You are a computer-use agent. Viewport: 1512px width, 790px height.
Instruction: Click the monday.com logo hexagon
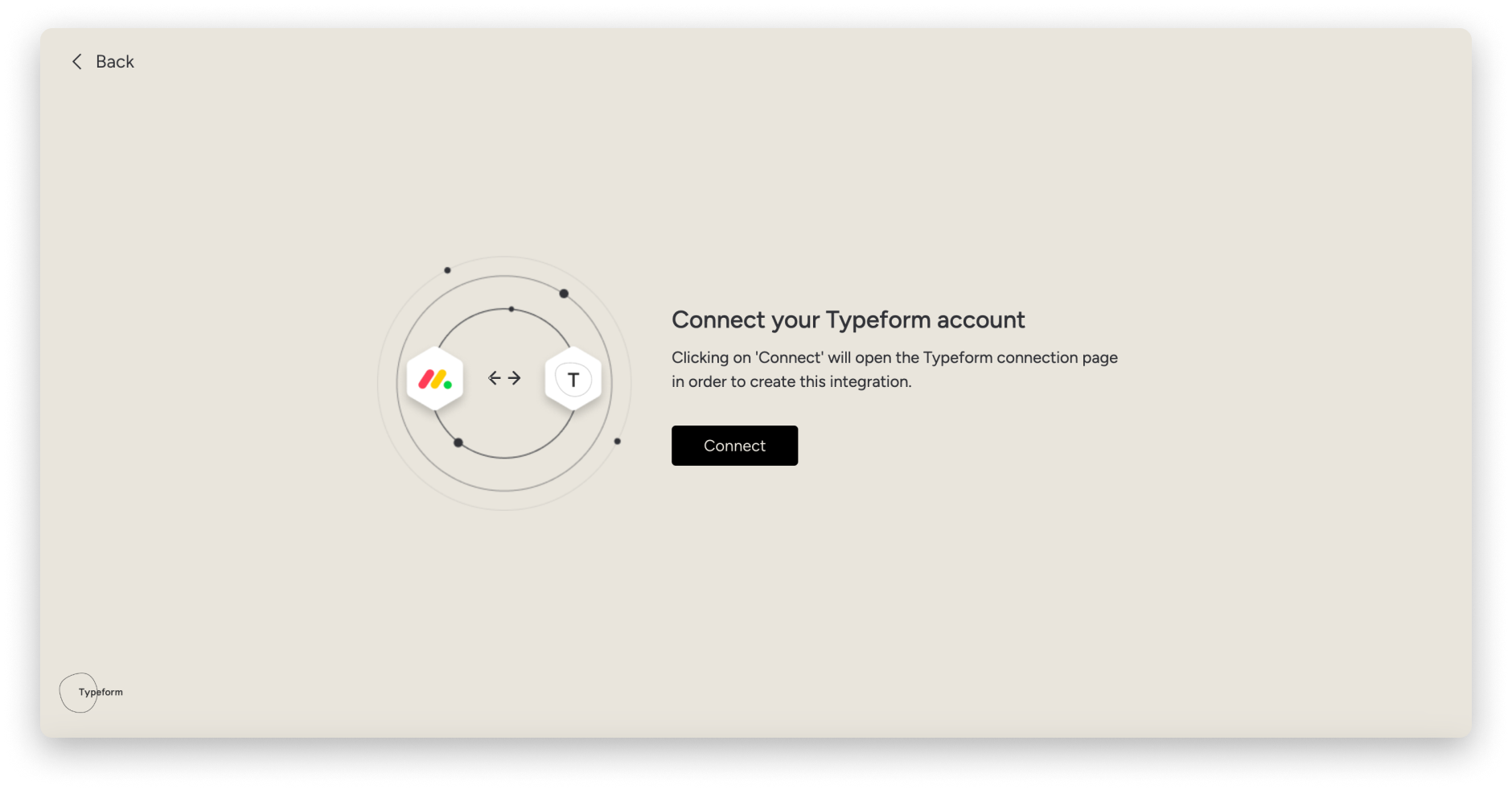click(x=435, y=379)
